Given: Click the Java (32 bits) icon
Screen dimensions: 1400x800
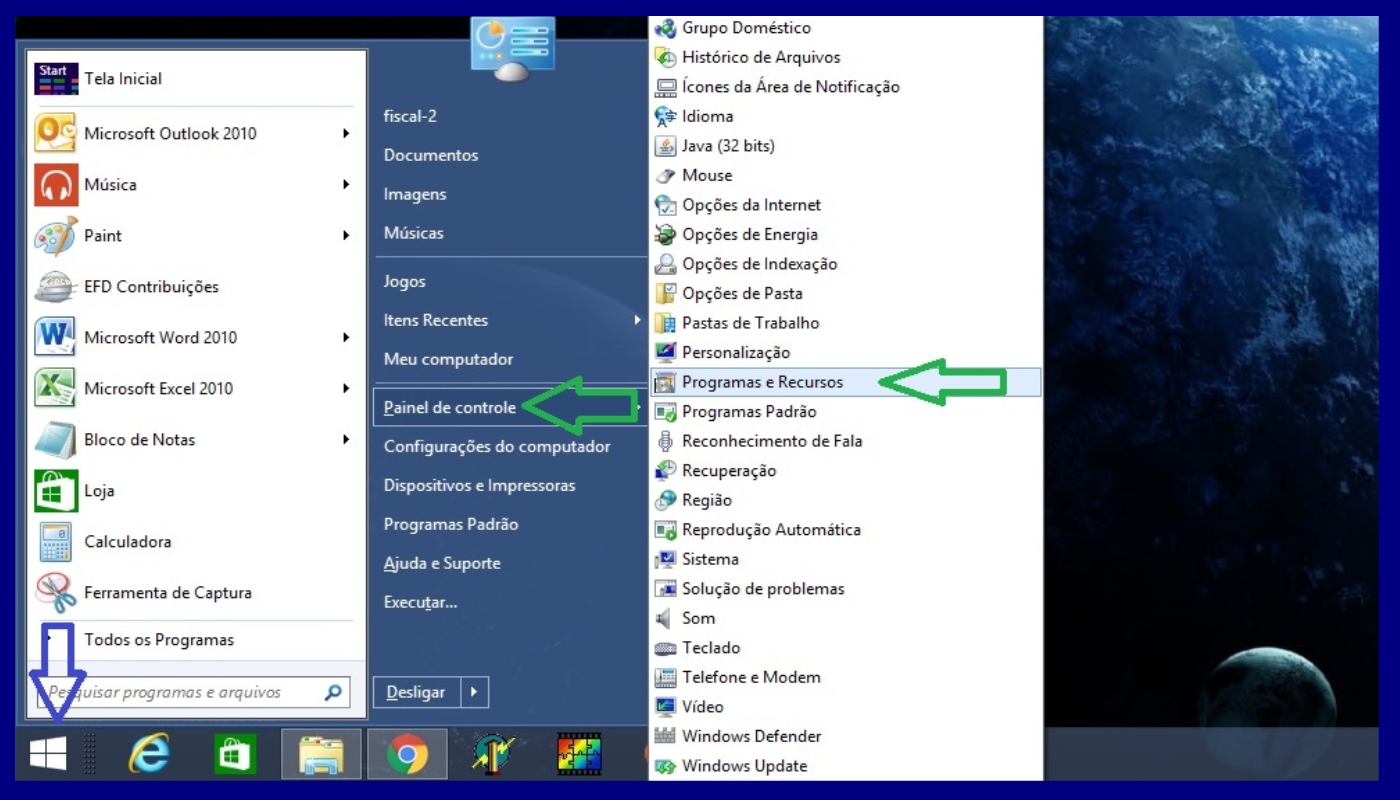Looking at the screenshot, I should [665, 146].
